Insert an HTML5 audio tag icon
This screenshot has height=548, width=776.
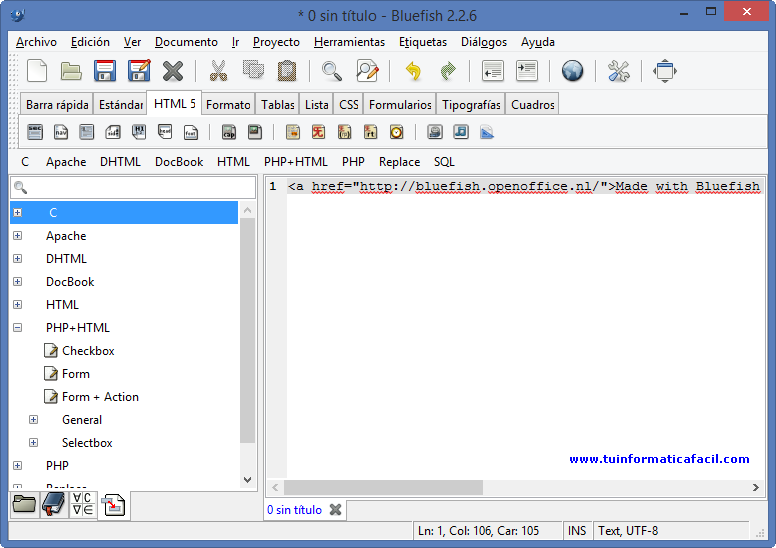point(461,132)
